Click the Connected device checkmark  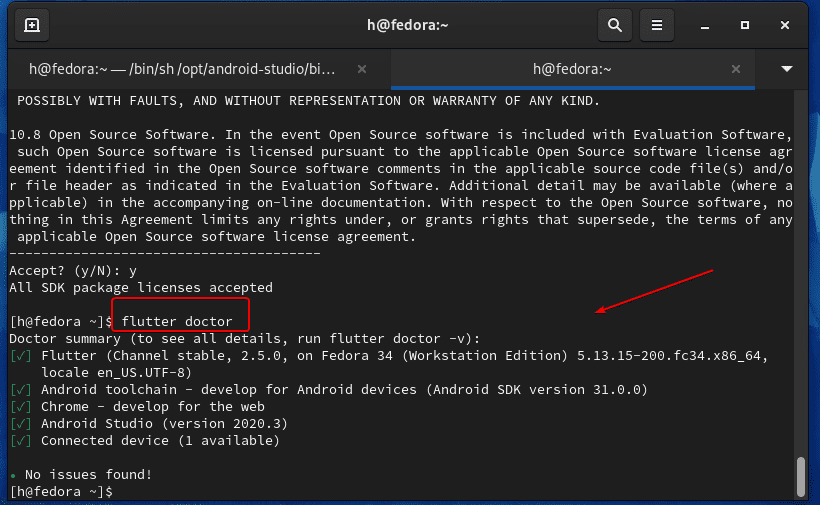pyautogui.click(x=19, y=440)
